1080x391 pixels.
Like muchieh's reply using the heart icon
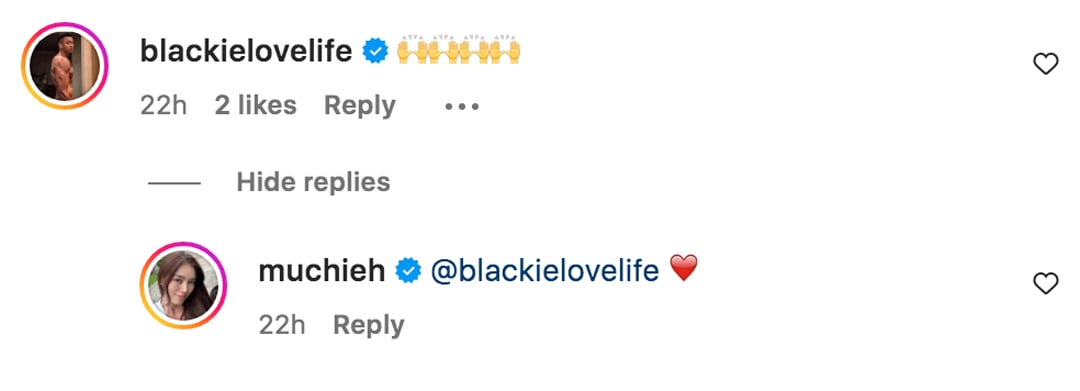click(1046, 284)
